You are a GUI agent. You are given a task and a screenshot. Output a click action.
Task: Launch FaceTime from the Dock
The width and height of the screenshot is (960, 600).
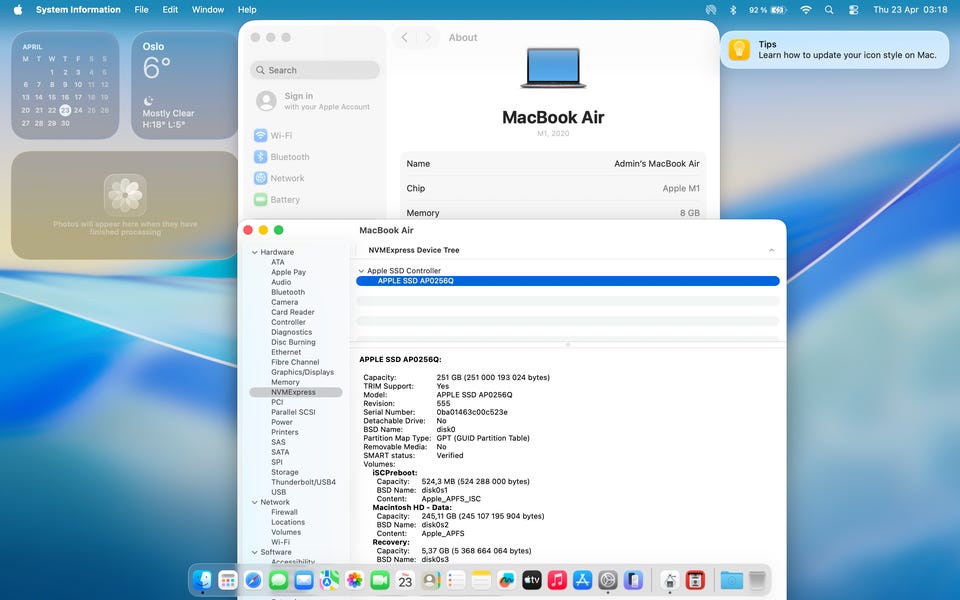pos(380,579)
